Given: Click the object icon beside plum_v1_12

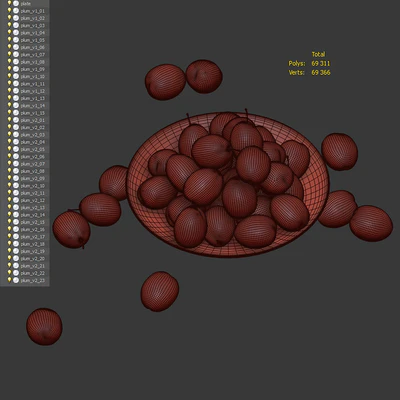Looking at the screenshot, I should click(16, 91).
